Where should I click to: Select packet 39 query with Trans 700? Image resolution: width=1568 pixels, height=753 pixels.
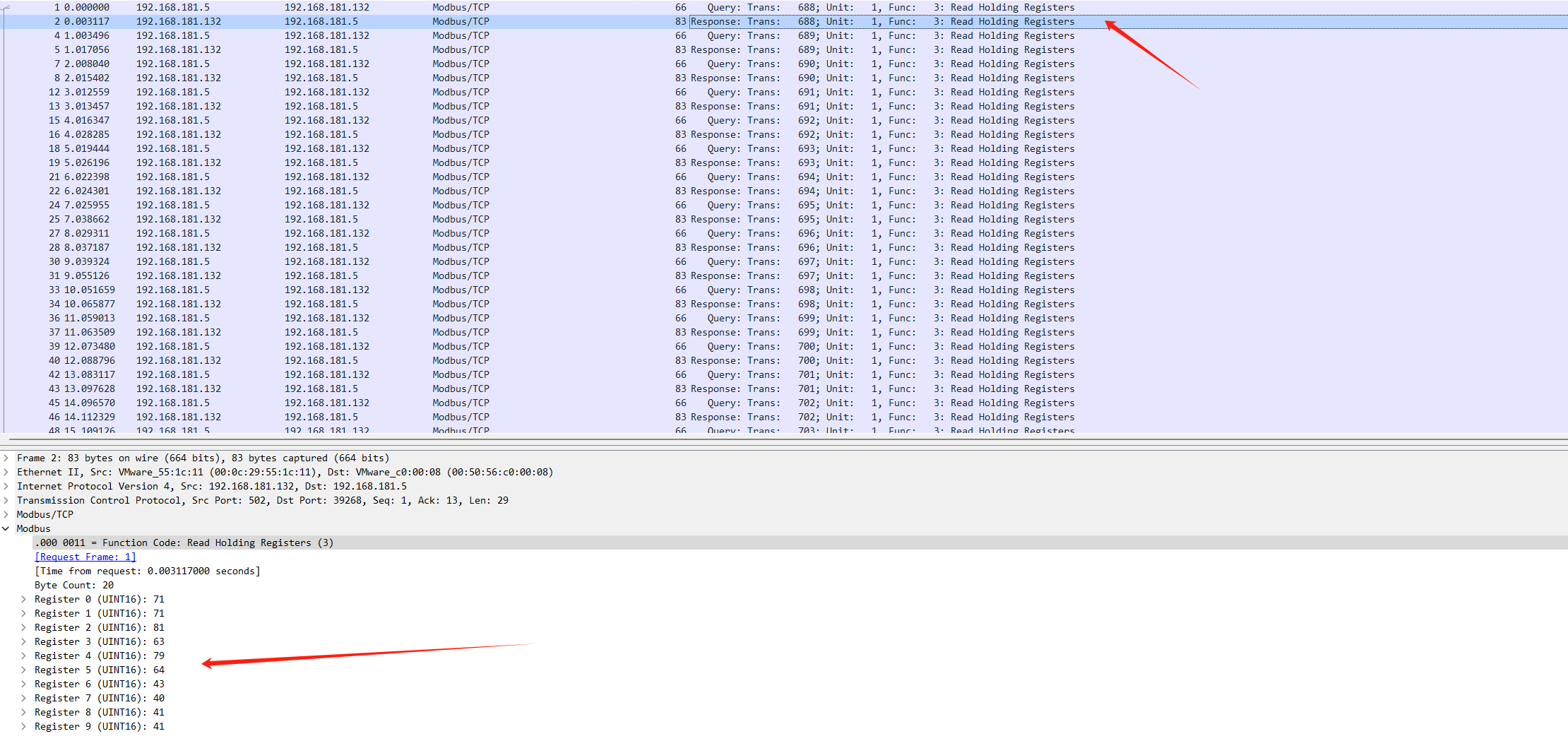click(283, 347)
